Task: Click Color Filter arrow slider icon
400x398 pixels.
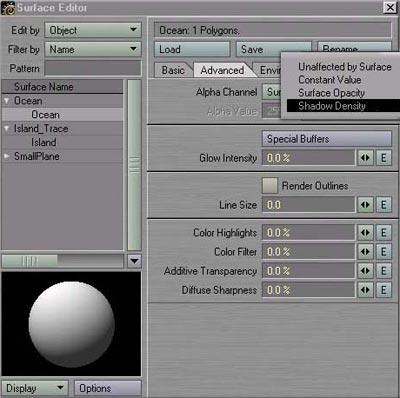Action: coord(365,252)
